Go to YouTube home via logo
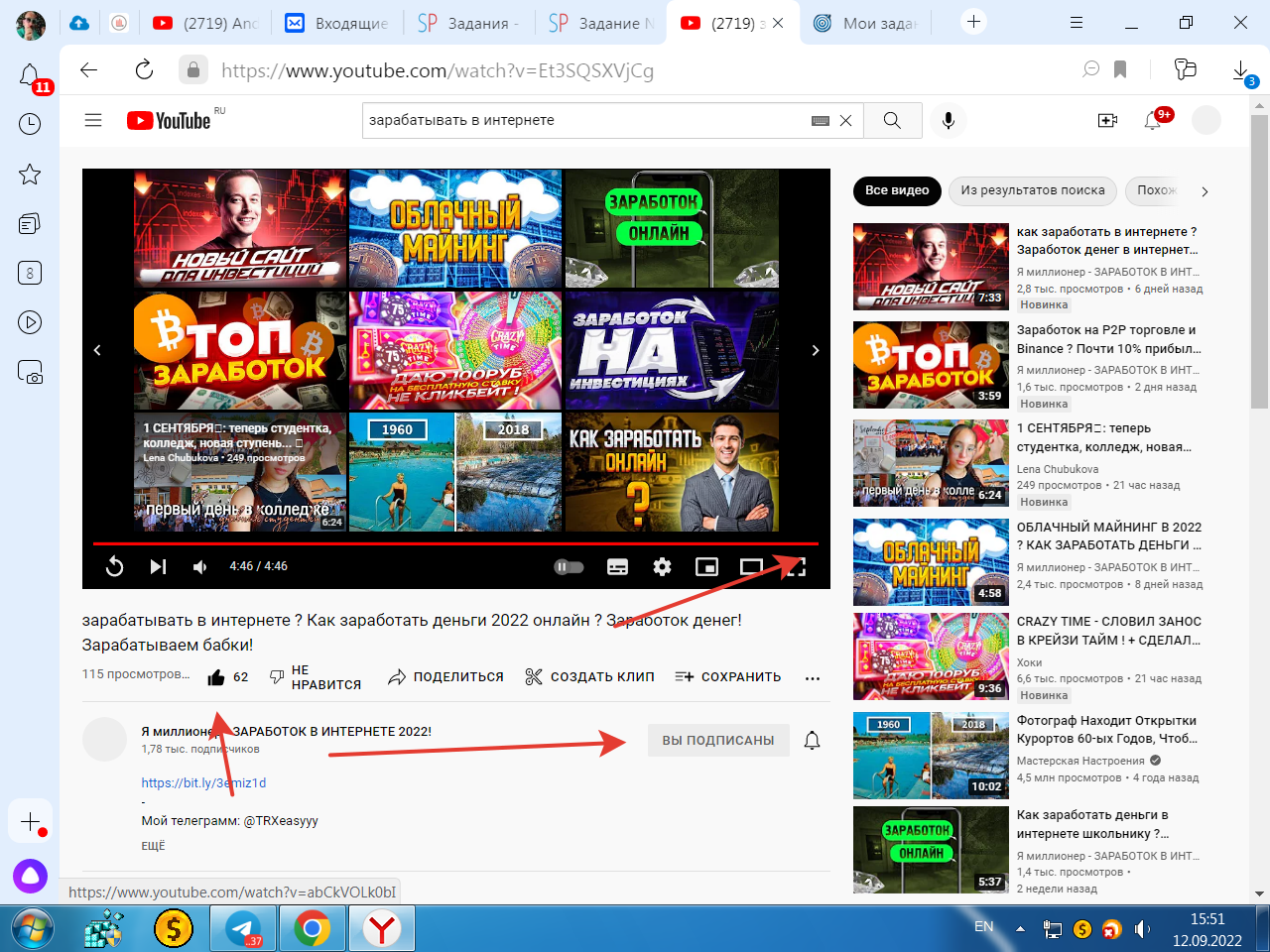The image size is (1270, 952). click(x=170, y=120)
